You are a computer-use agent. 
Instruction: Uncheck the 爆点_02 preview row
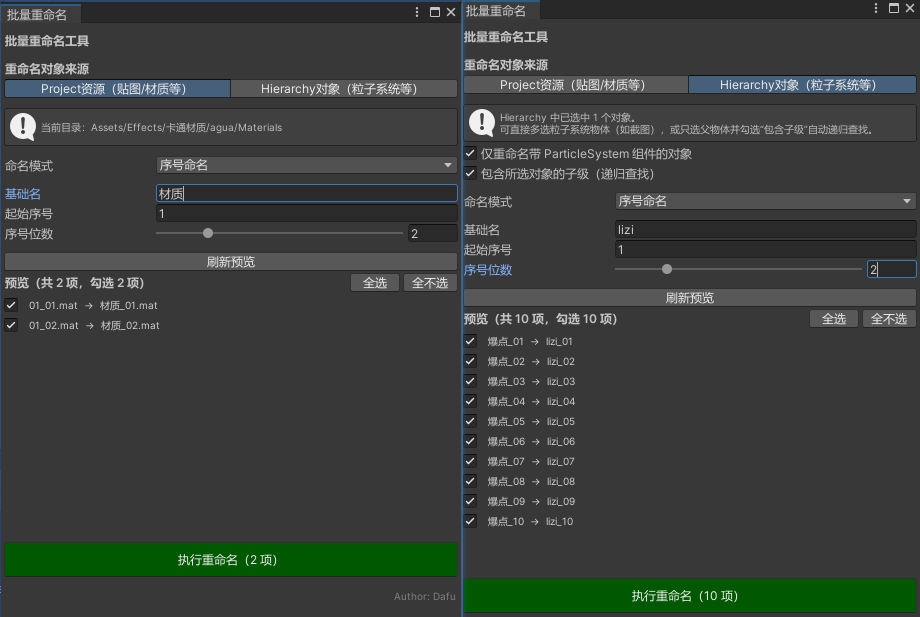tap(470, 361)
